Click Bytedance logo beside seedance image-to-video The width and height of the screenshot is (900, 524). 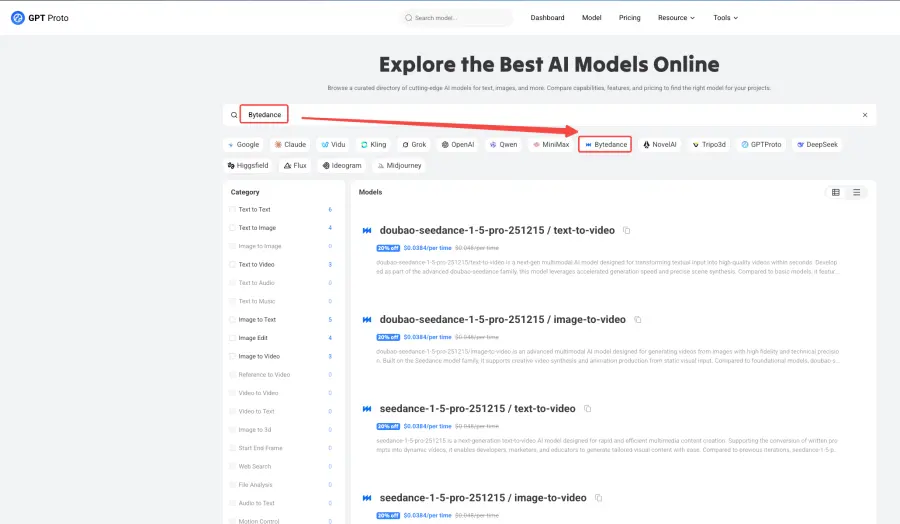pyautogui.click(x=367, y=498)
